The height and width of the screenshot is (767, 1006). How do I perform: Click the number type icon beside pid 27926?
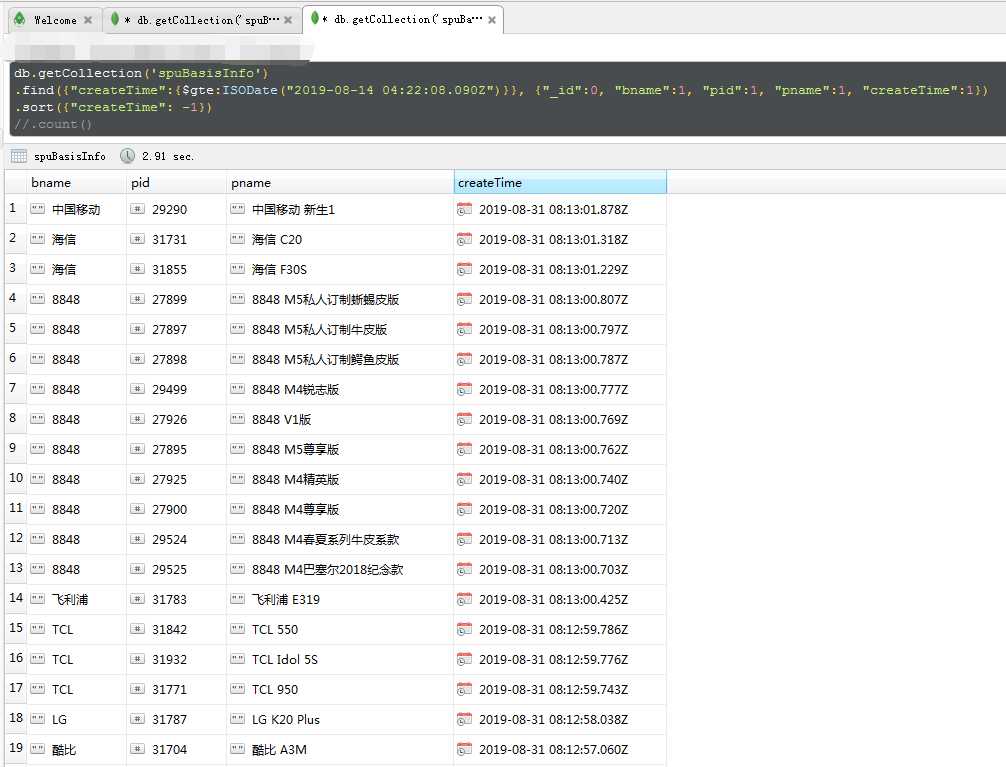(x=137, y=419)
